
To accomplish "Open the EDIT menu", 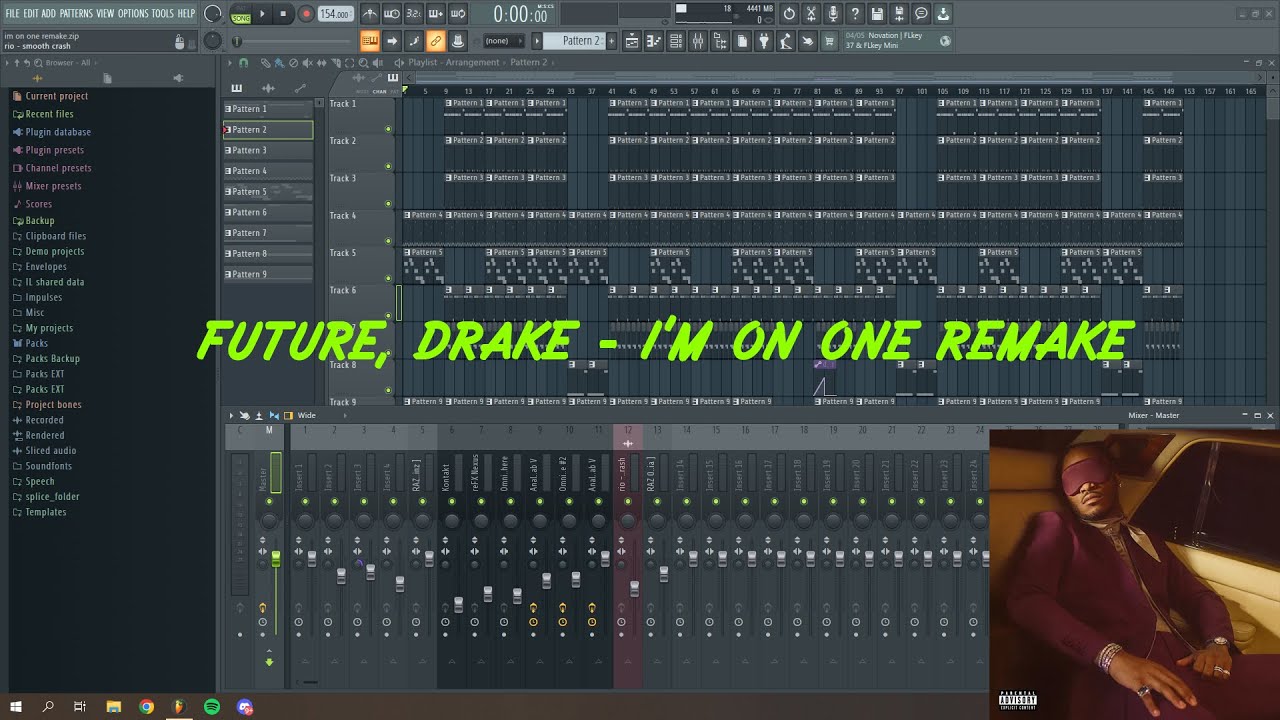I will tap(31, 14).
